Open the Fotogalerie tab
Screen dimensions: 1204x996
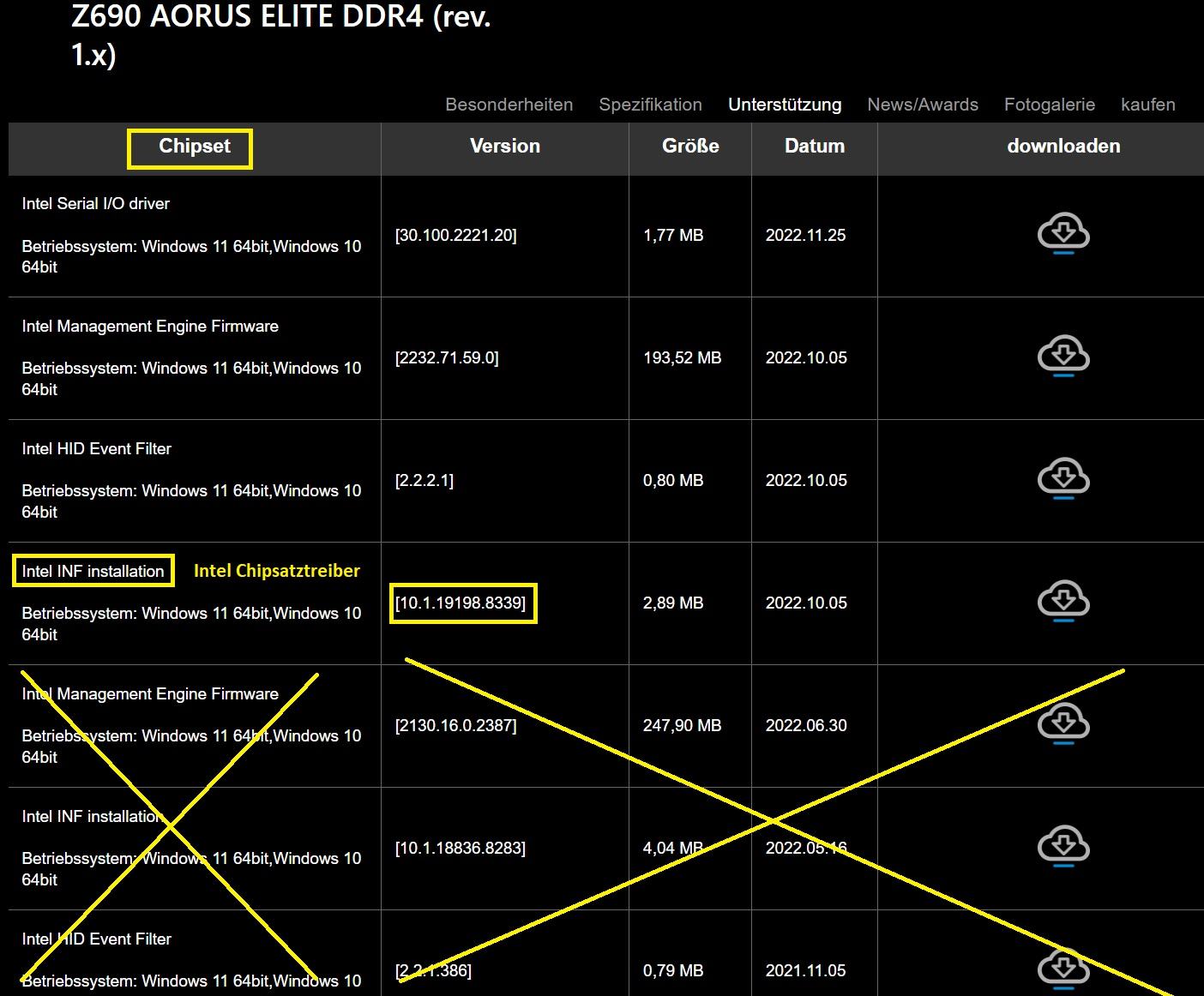tap(1050, 105)
